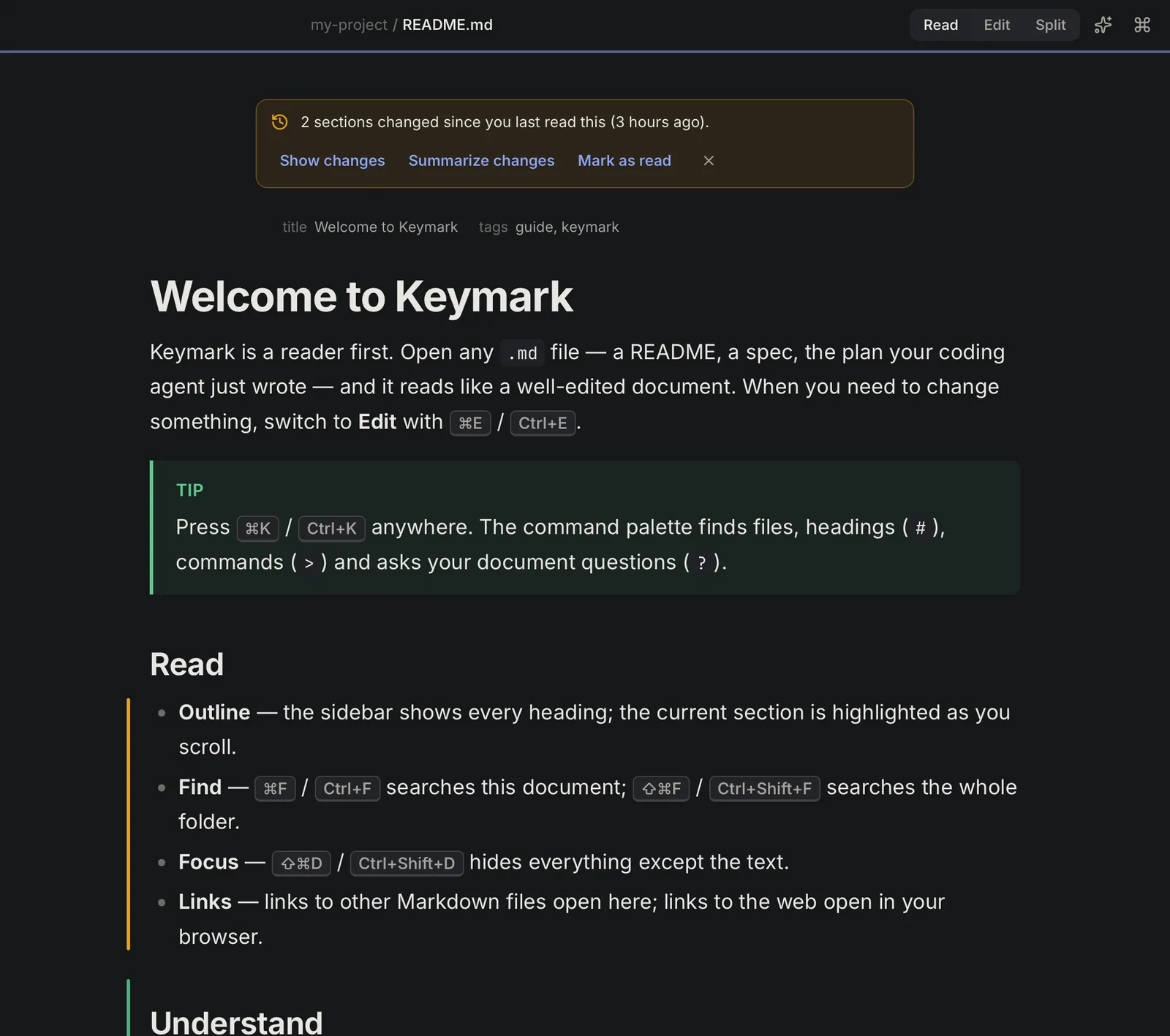Click the ⇧⌘F shortcut key
The height and width of the screenshot is (1036, 1170).
(661, 789)
